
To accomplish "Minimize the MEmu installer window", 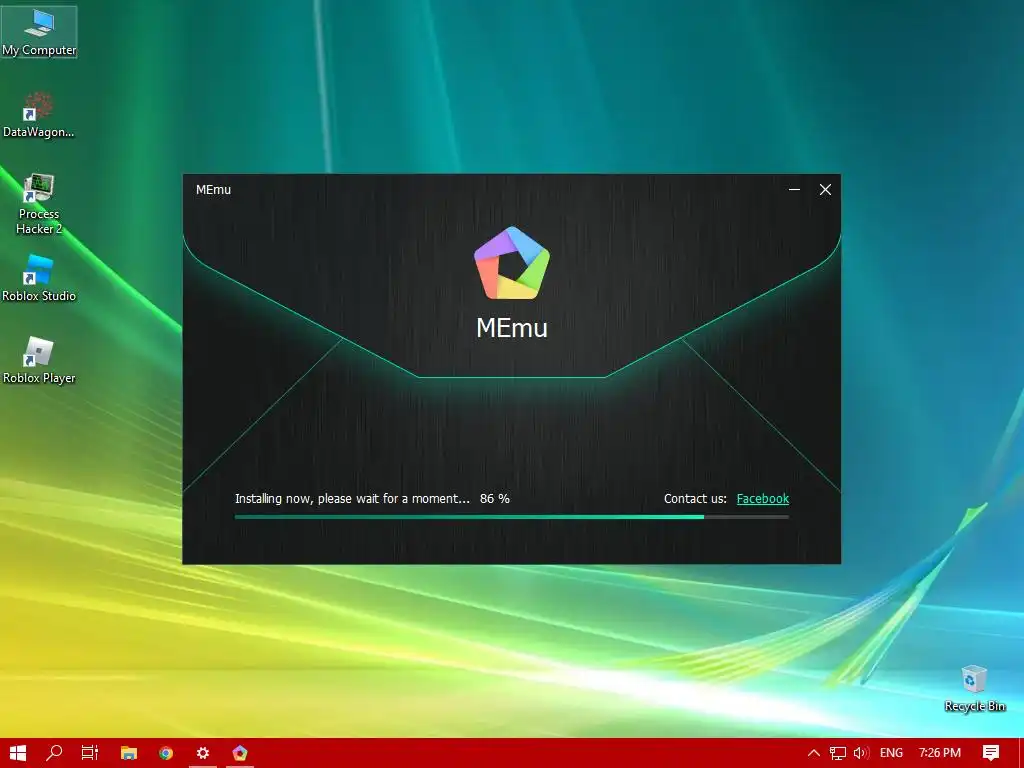I will (794, 189).
